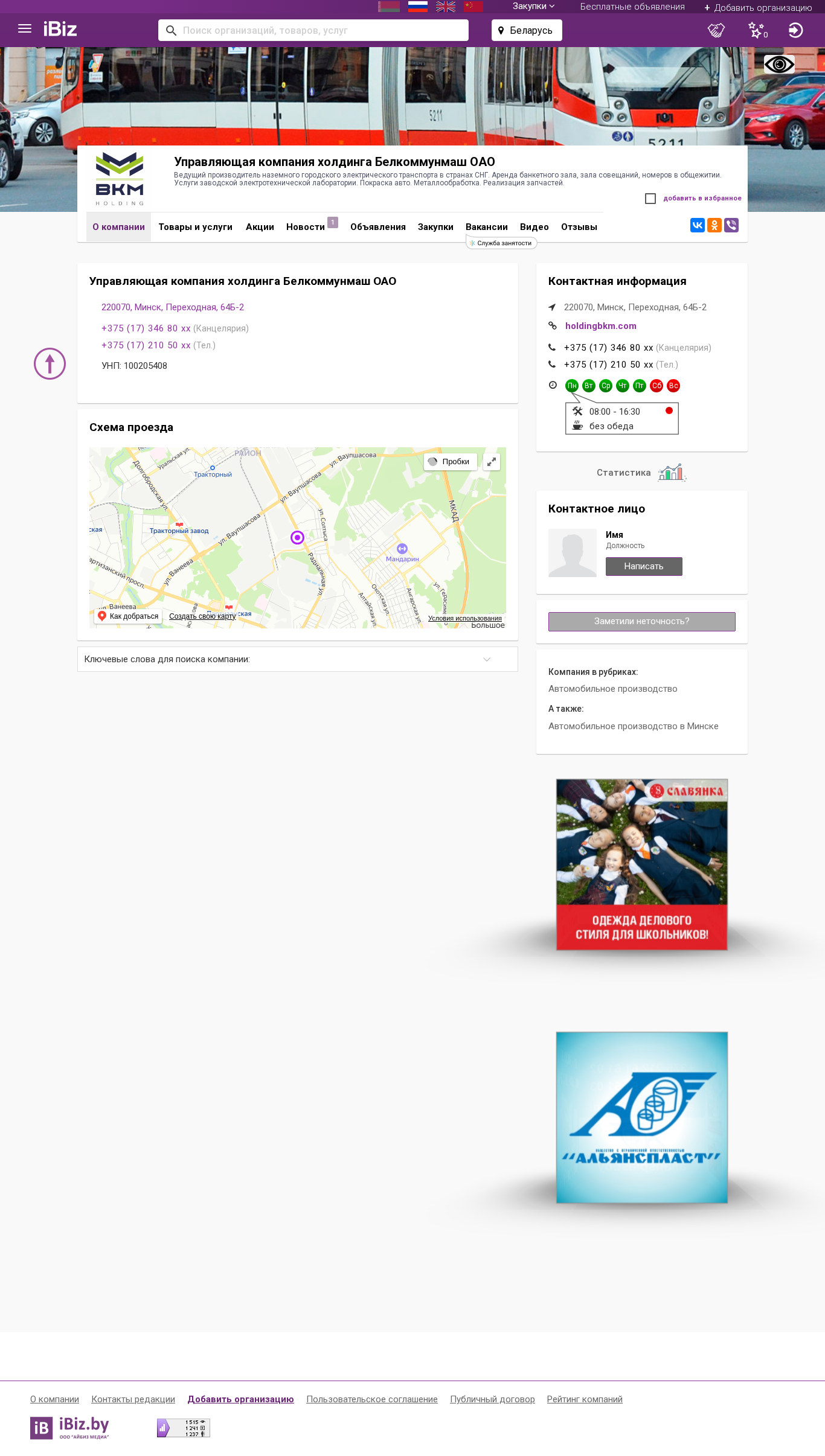Image resolution: width=825 pixels, height=1456 pixels.
Task: Open favorites stars icon in header
Action: [757, 30]
